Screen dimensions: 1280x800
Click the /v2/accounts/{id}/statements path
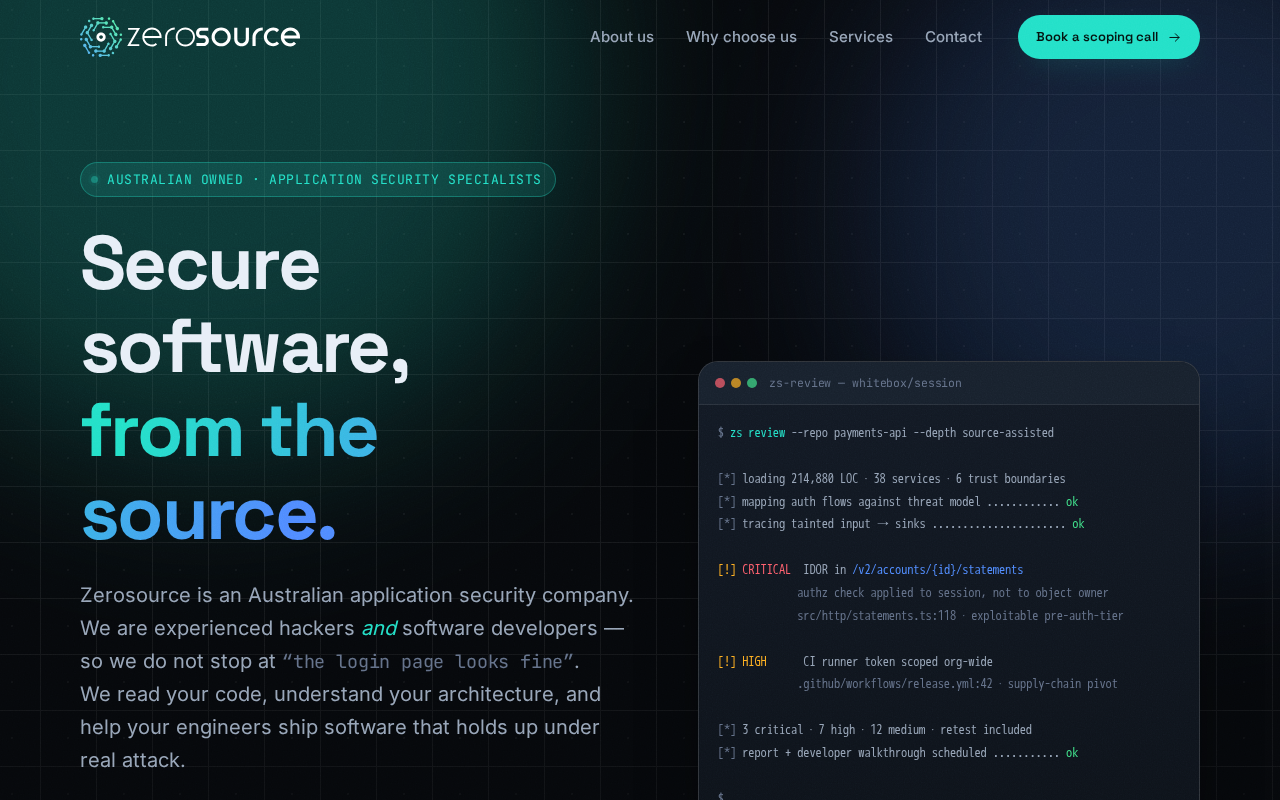pos(937,570)
